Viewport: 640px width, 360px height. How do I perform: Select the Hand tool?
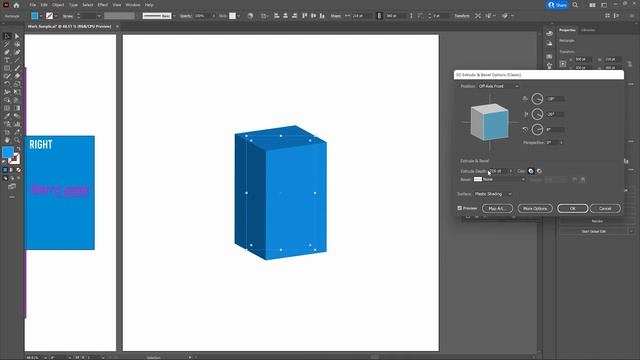click(x=7, y=140)
